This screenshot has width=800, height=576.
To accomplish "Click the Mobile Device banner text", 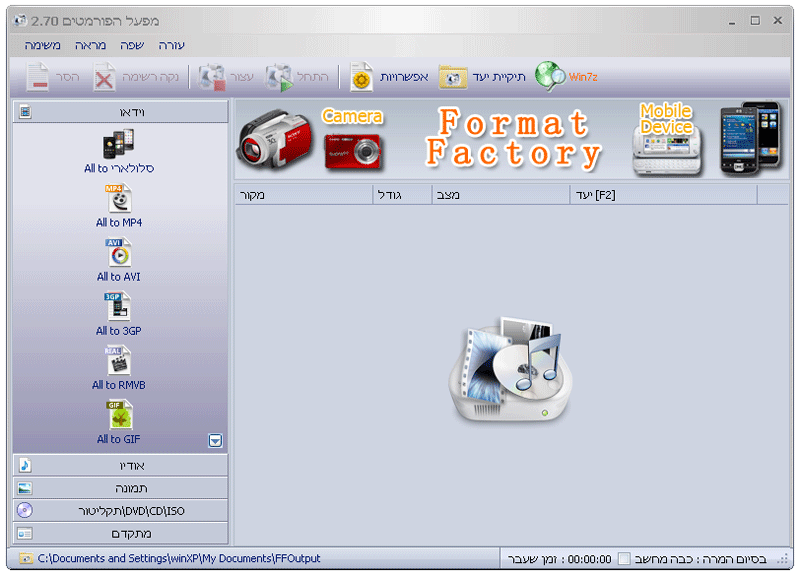I will [666, 119].
